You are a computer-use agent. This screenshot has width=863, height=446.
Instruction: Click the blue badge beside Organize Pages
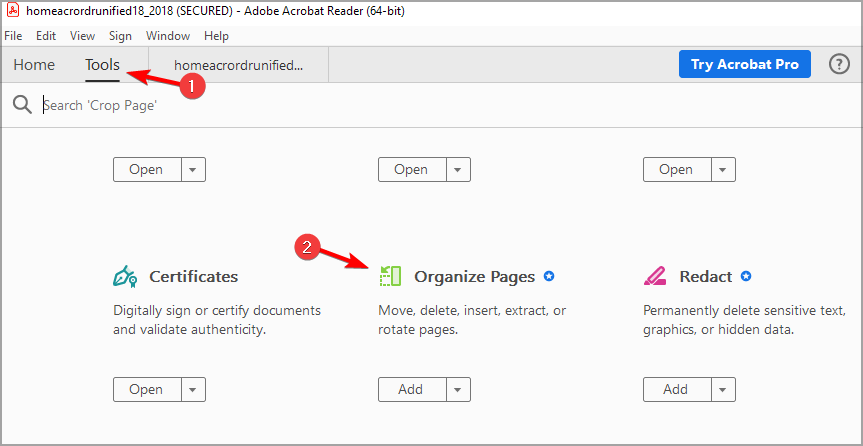pyautogui.click(x=549, y=276)
